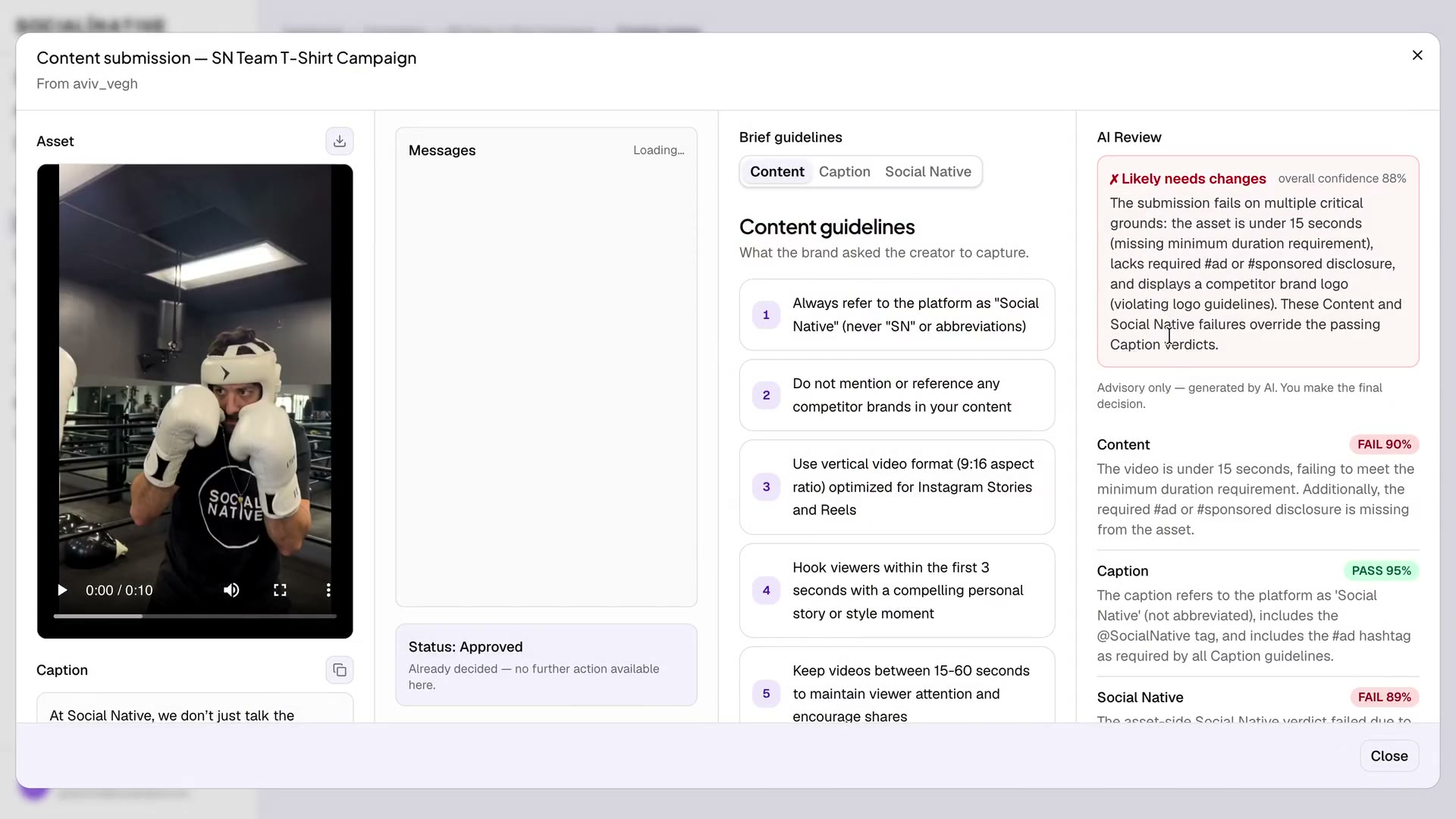The image size is (1456, 819).
Task: Copy the caption text
Action: coord(340,670)
